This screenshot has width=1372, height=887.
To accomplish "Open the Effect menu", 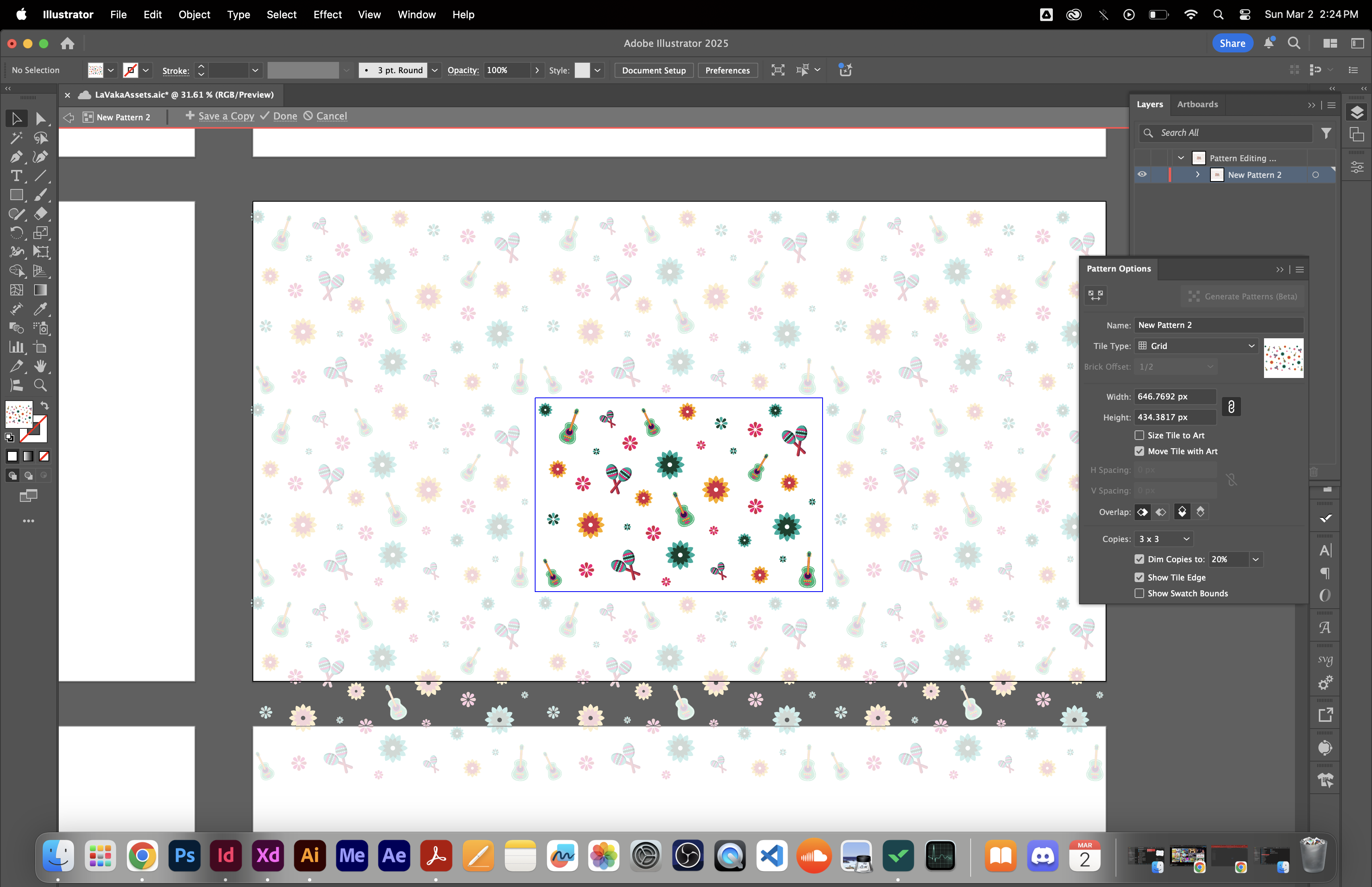I will pos(327,14).
